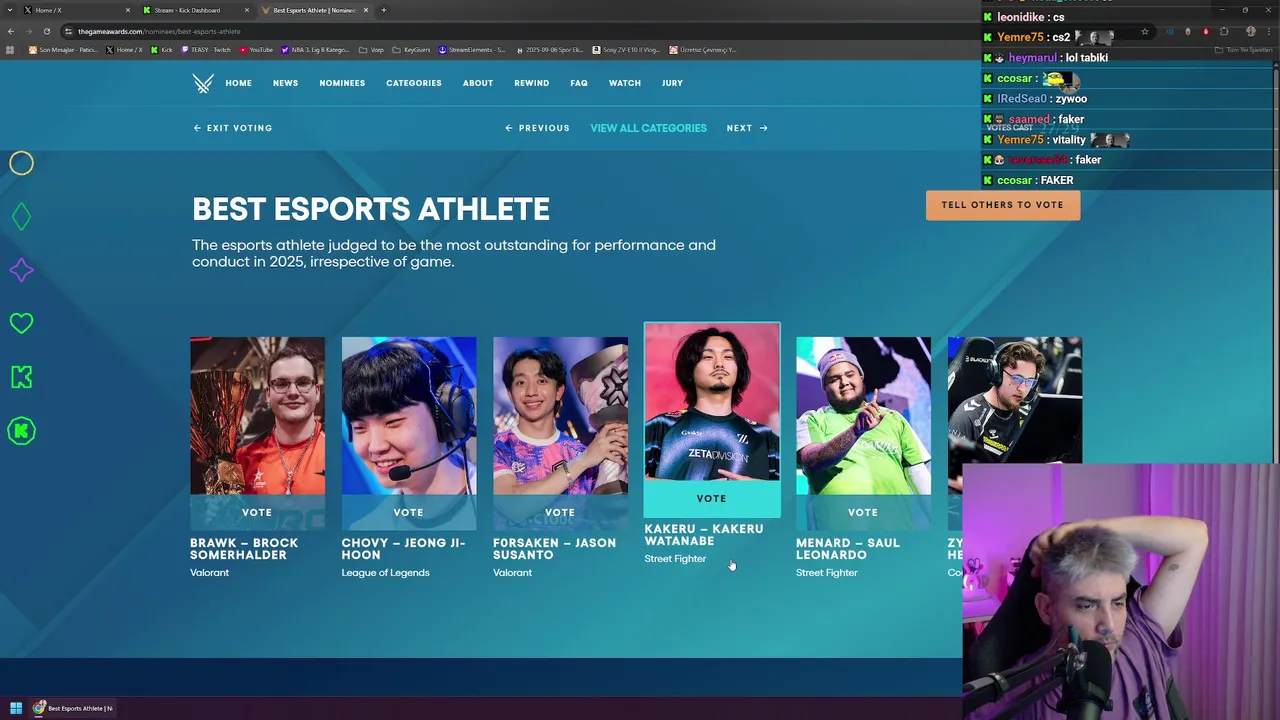Open the Kick bookmark

(x=161, y=50)
